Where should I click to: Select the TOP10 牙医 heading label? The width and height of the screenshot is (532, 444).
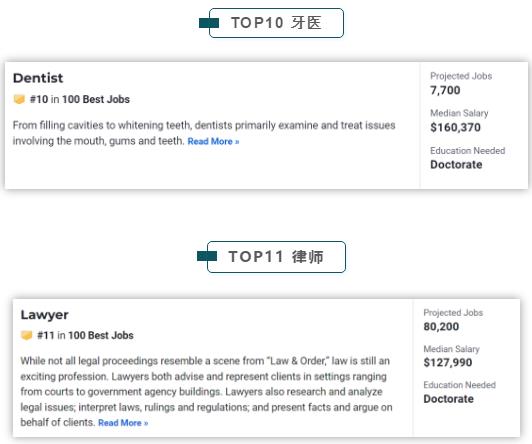coord(276,23)
